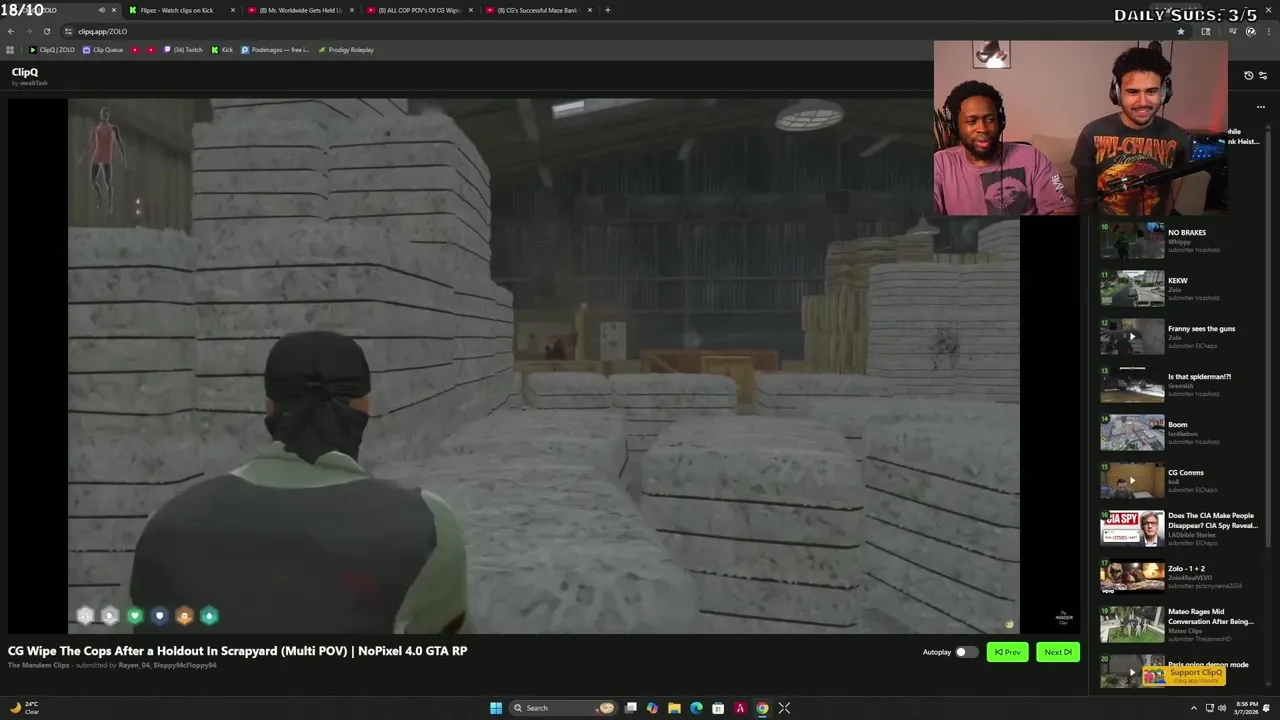1280x720 pixels.
Task: Select the Franny sees the guns clip
Action: pyautogui.click(x=1178, y=337)
